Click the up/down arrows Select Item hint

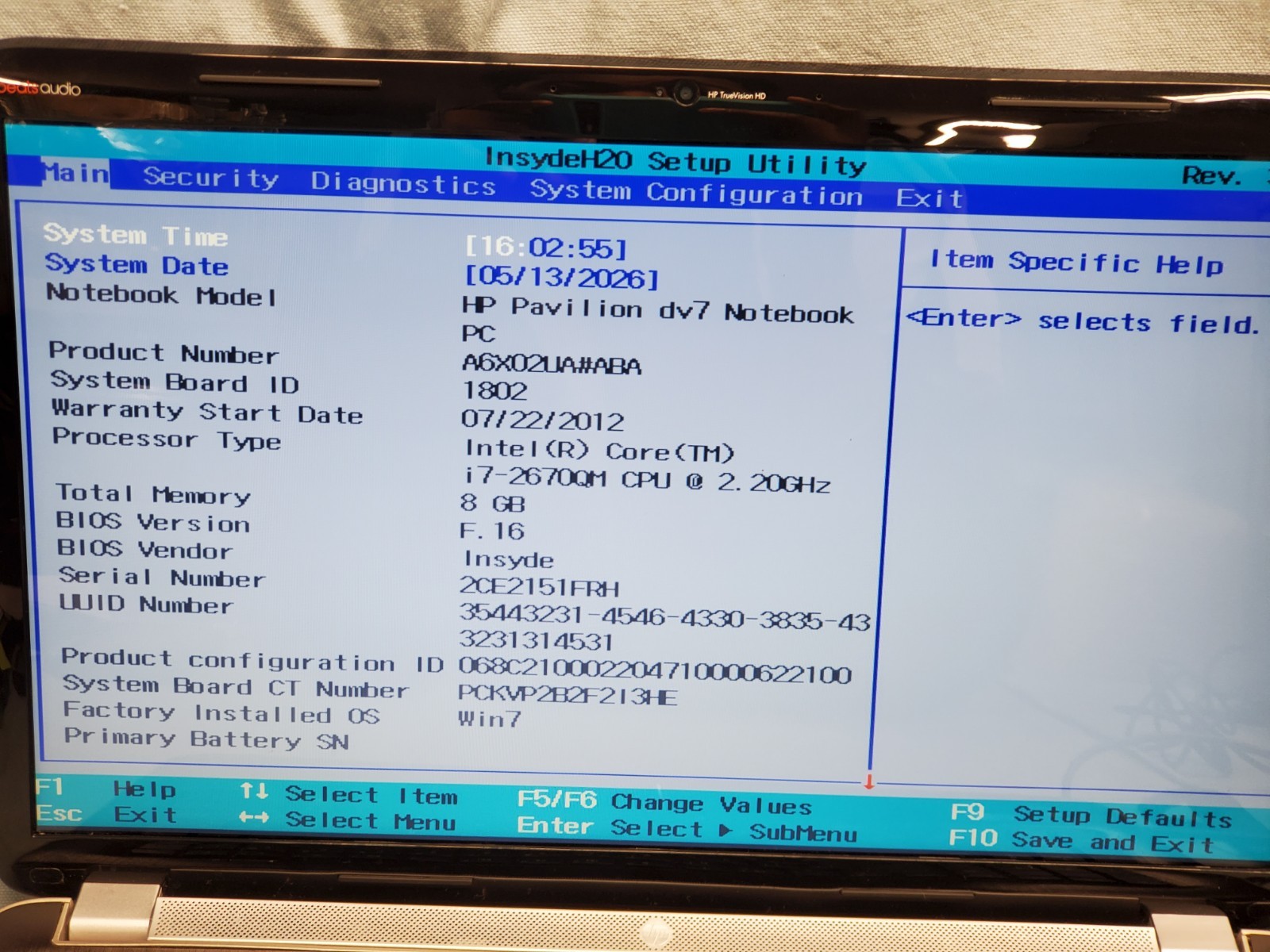(x=348, y=794)
